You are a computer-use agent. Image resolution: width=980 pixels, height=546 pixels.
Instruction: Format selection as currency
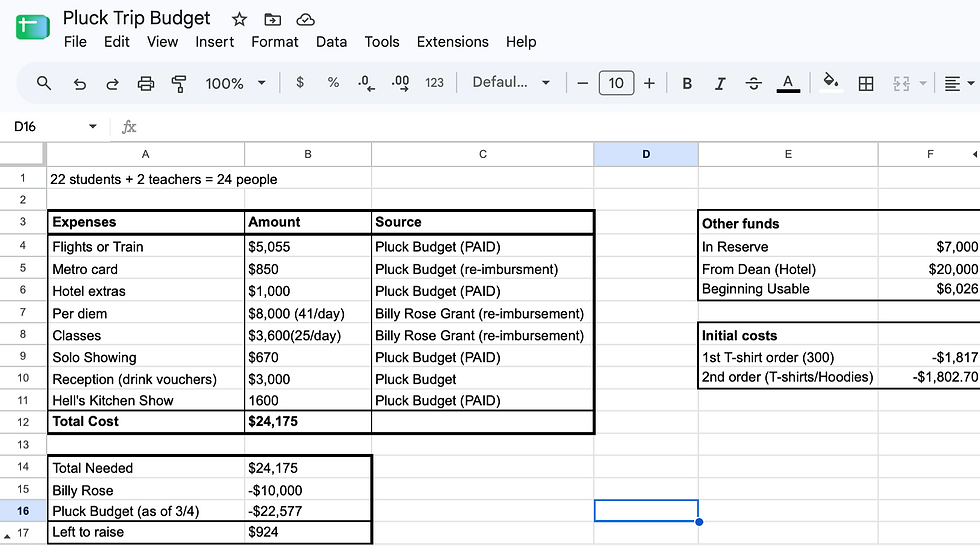(x=300, y=82)
